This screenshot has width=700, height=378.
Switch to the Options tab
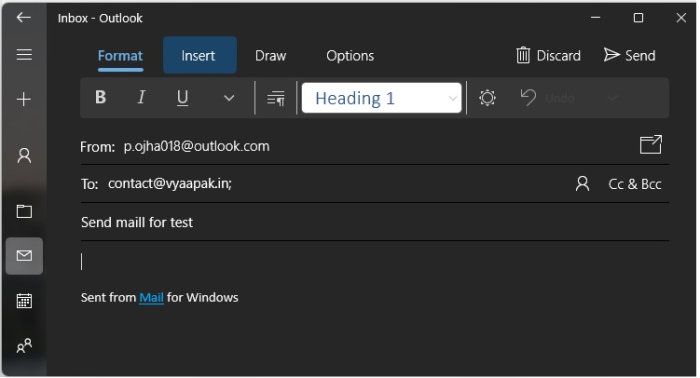coord(350,56)
